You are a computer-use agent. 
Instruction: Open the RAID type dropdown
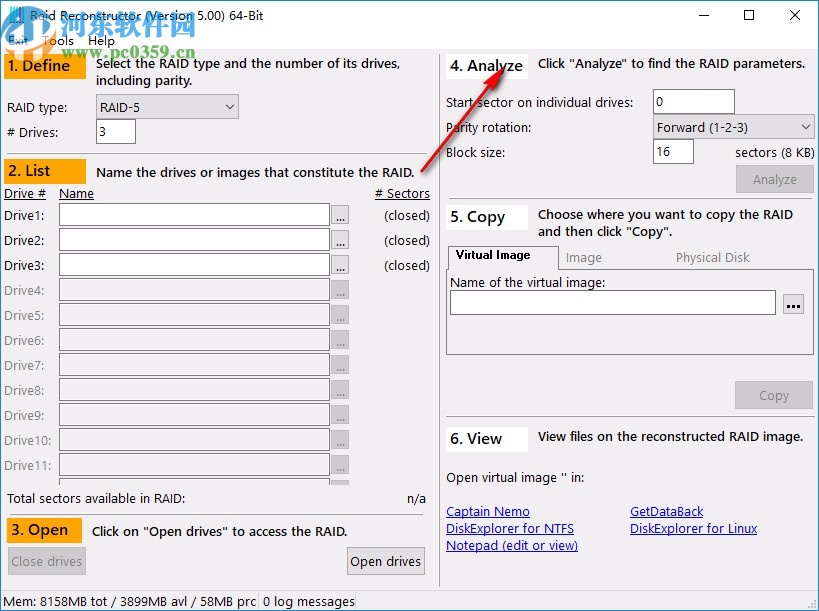(167, 107)
